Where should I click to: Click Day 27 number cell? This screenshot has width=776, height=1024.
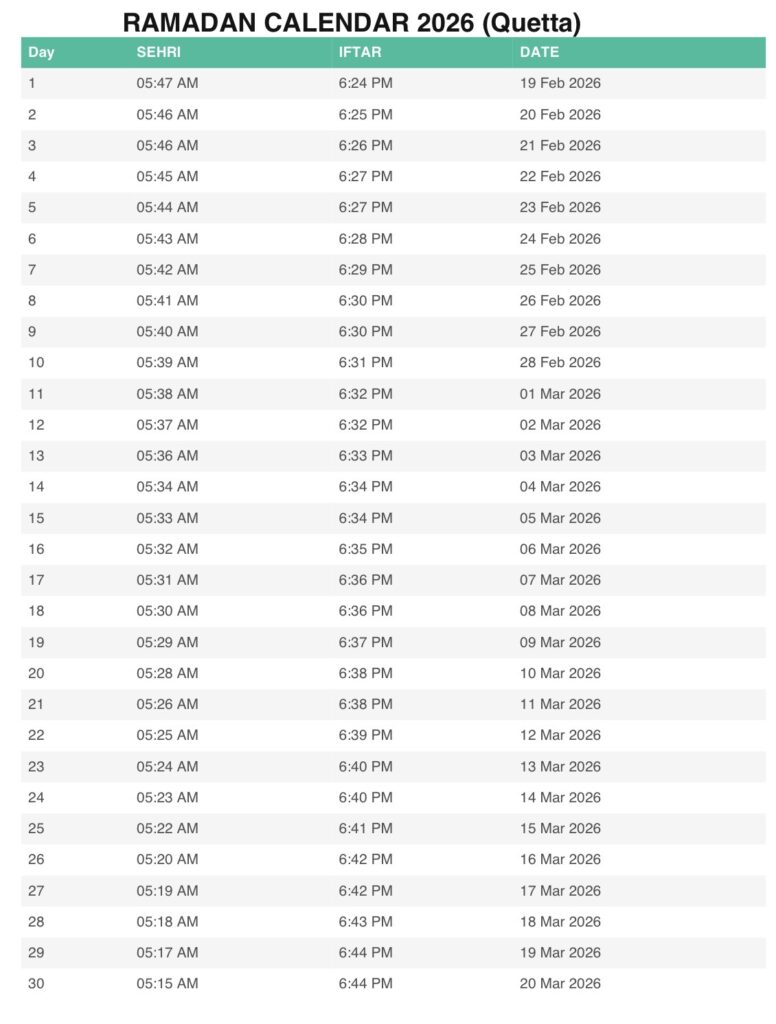point(36,890)
